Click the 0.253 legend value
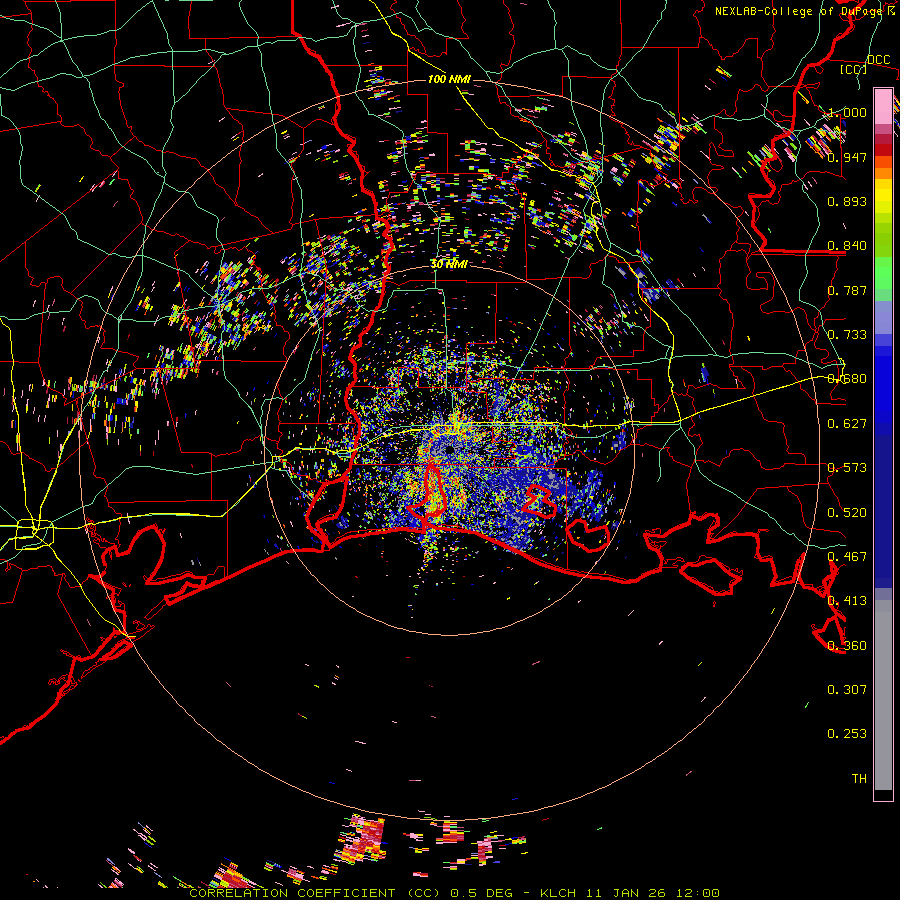Image resolution: width=900 pixels, height=900 pixels. coord(847,734)
